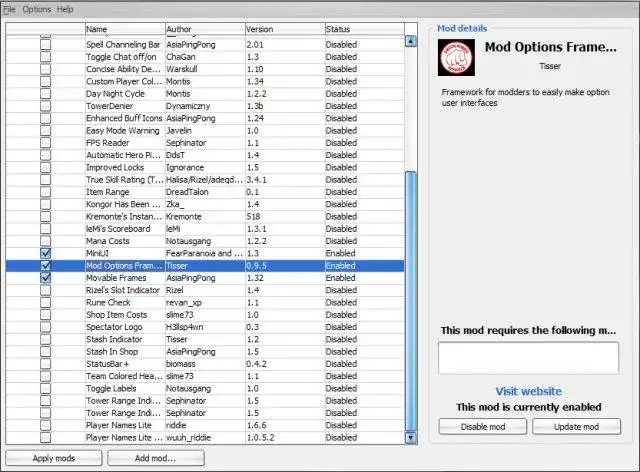Click the Disable mod button

(x=483, y=427)
